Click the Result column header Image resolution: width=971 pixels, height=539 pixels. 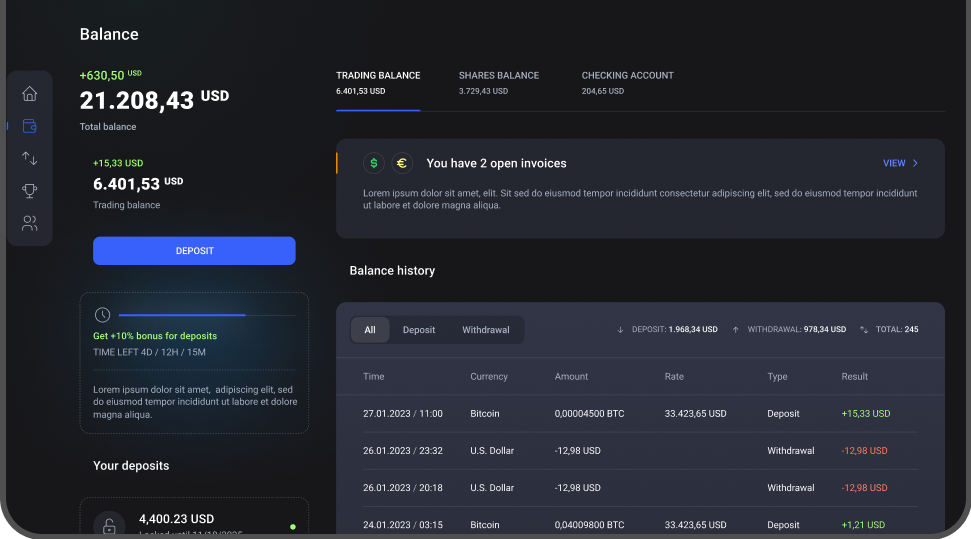pos(855,376)
